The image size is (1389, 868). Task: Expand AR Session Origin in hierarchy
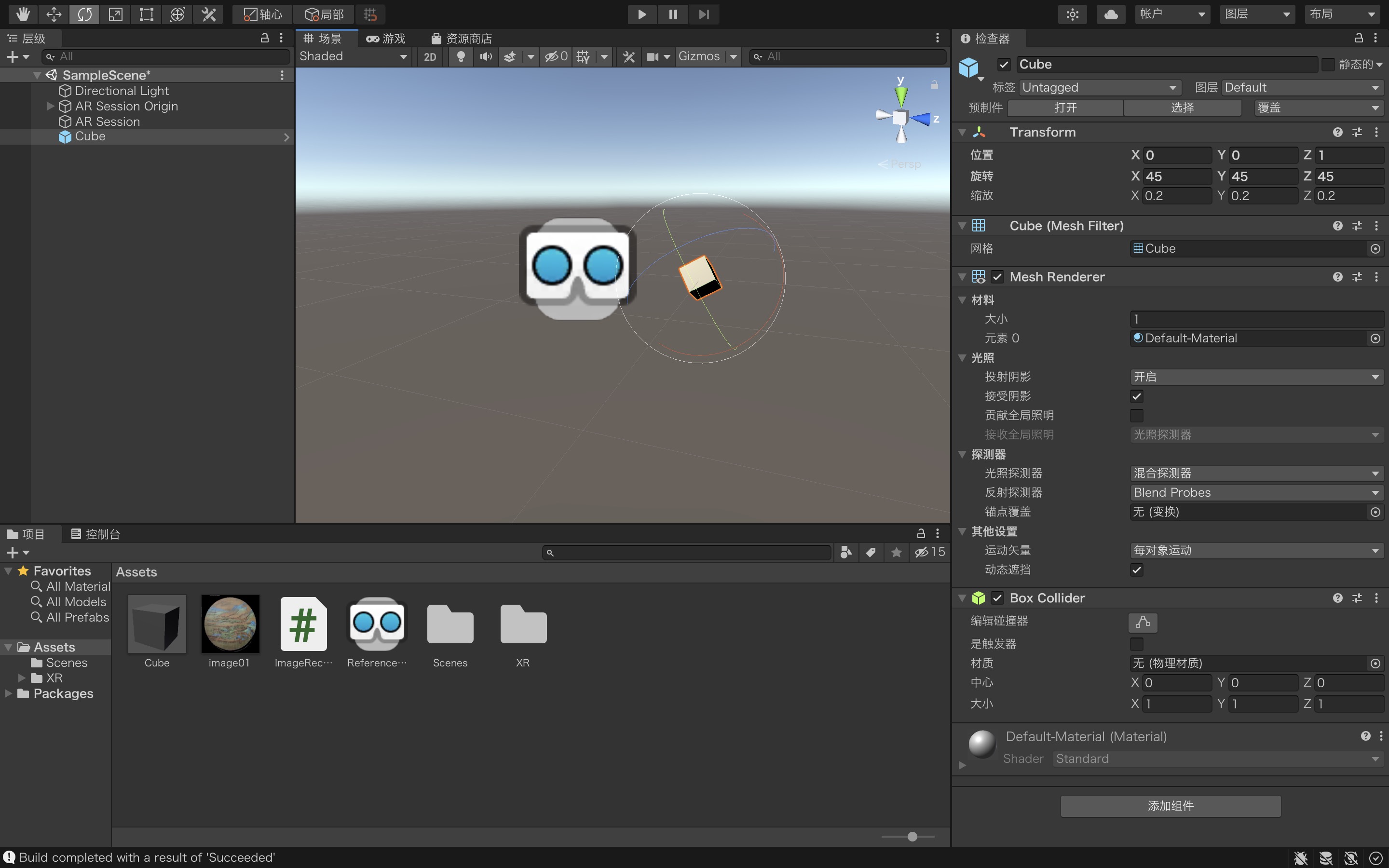[x=51, y=106]
